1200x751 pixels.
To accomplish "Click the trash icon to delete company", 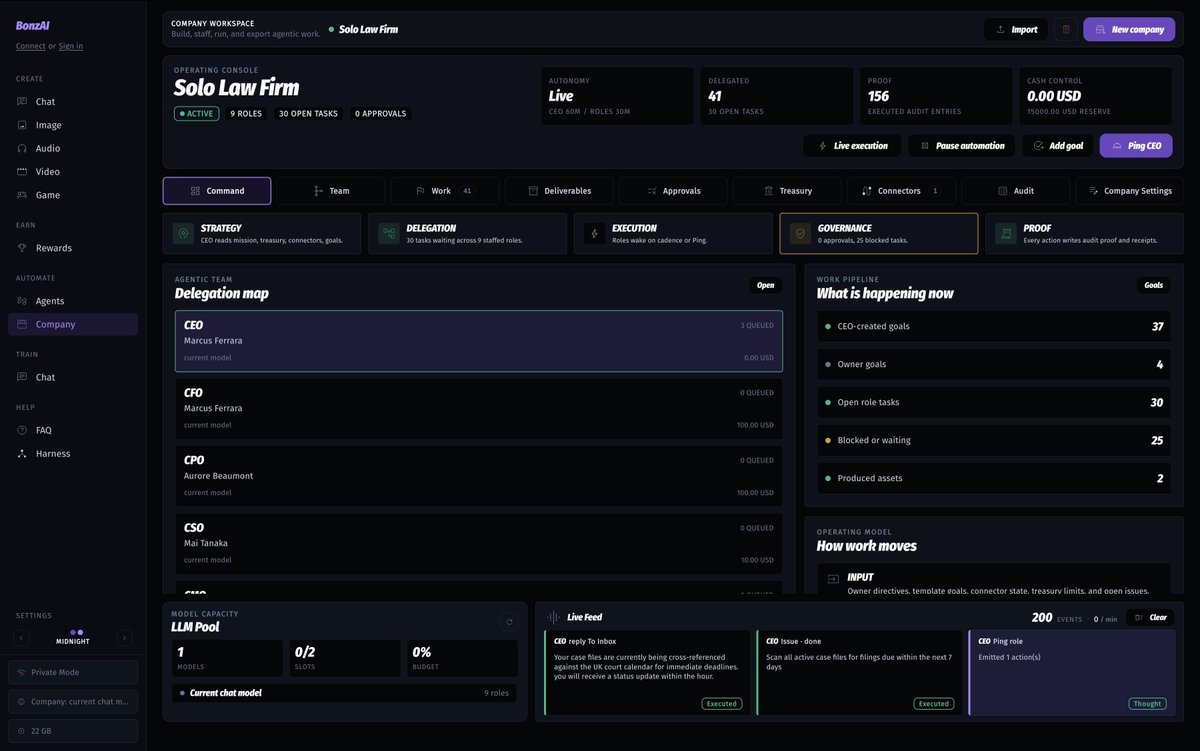I will [x=1066, y=30].
